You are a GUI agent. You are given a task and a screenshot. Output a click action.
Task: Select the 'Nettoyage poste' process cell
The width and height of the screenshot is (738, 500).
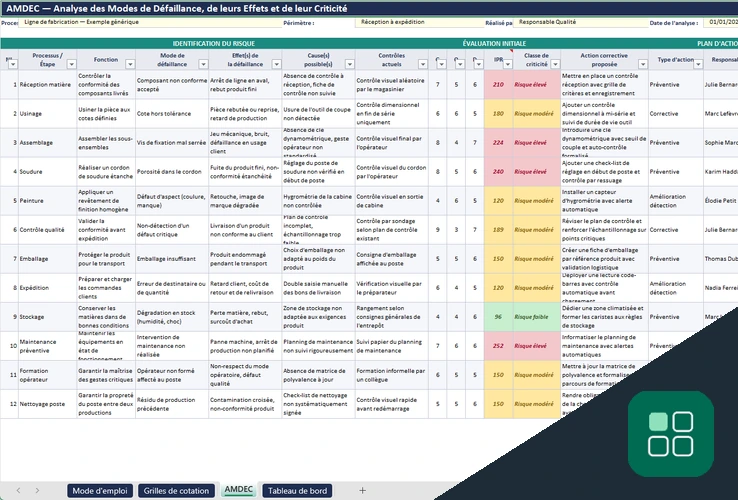point(48,404)
